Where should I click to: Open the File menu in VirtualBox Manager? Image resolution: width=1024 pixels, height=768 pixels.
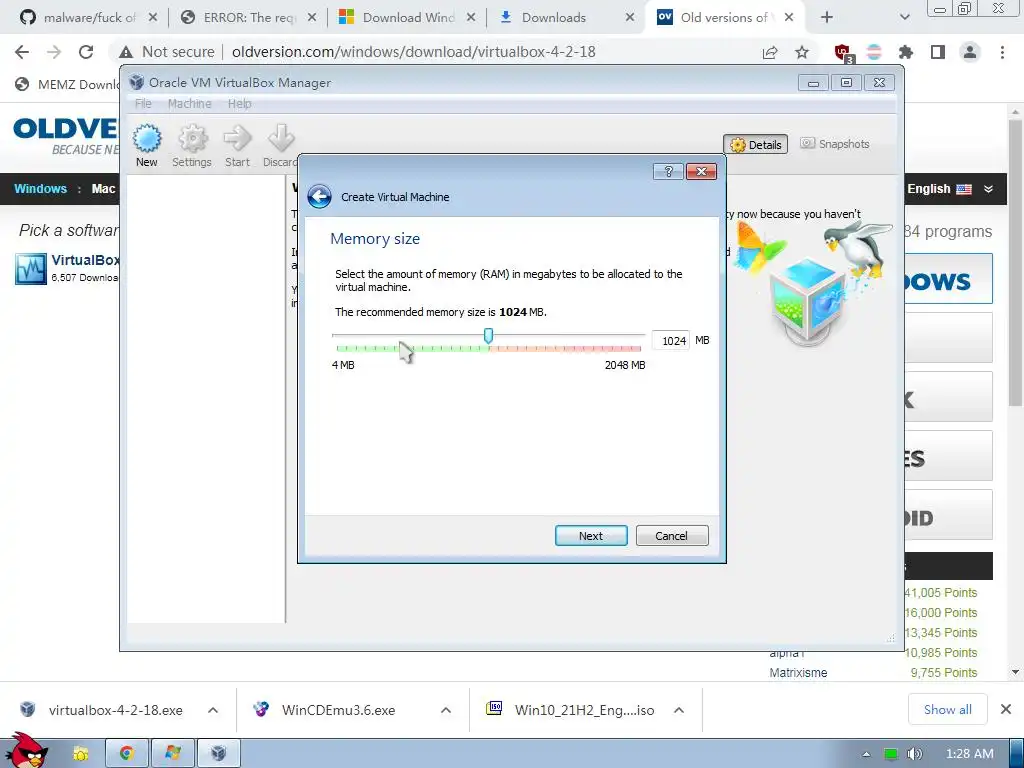pyautogui.click(x=143, y=104)
